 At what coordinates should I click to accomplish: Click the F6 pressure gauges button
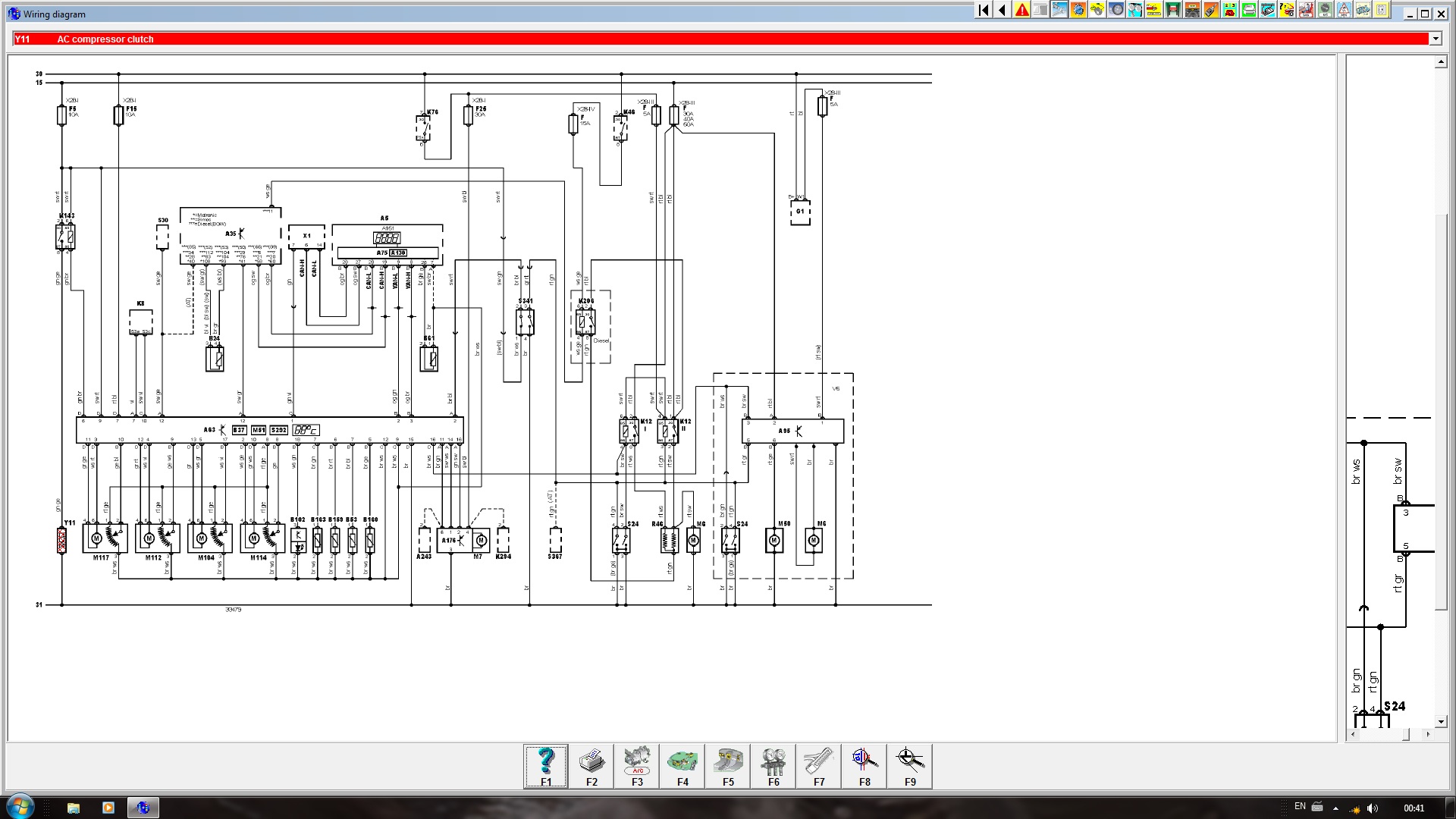tap(773, 766)
